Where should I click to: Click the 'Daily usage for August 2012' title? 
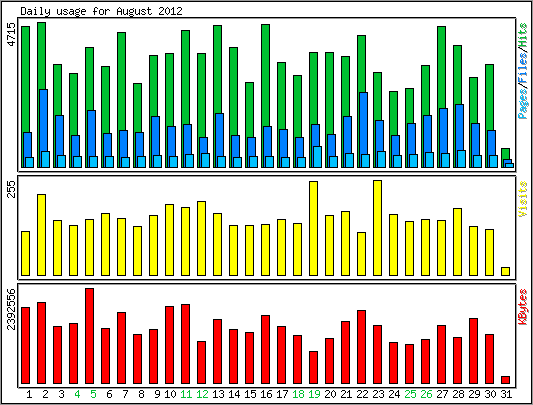click(101, 11)
